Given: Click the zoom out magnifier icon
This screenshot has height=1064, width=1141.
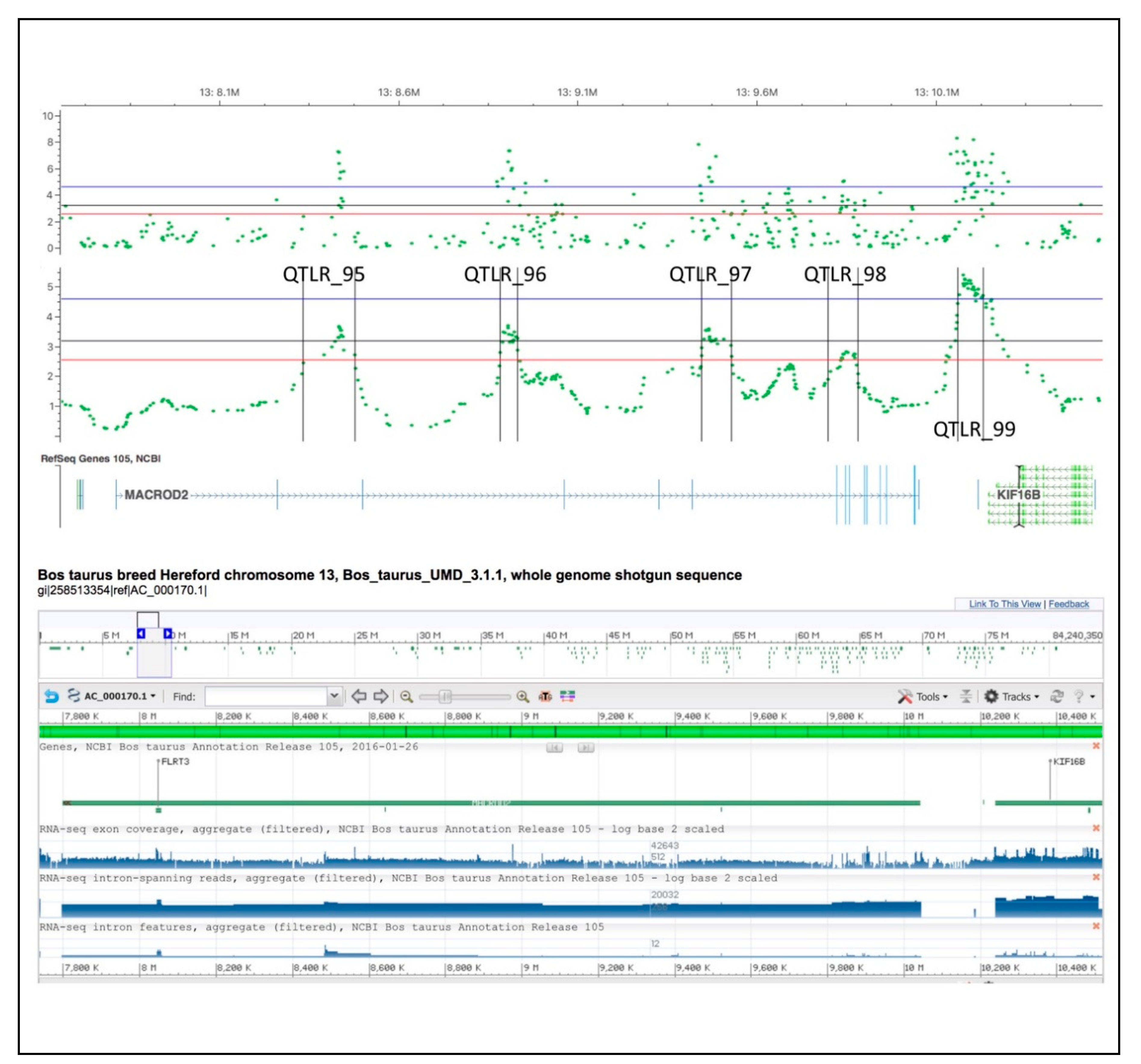Looking at the screenshot, I should click(x=406, y=697).
